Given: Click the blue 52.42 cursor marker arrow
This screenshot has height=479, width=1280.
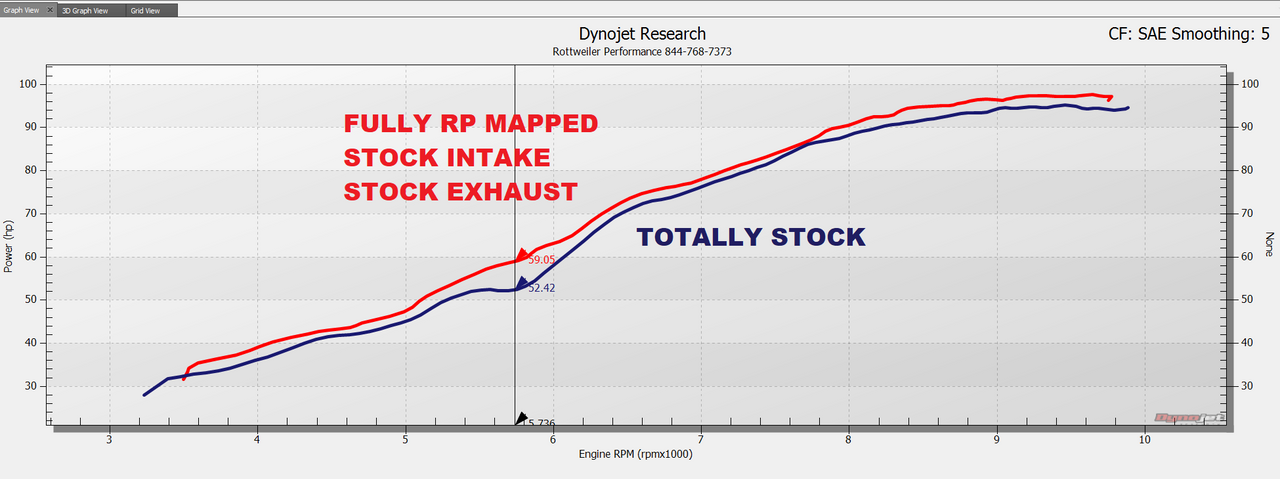Looking at the screenshot, I should pyautogui.click(x=522, y=284).
